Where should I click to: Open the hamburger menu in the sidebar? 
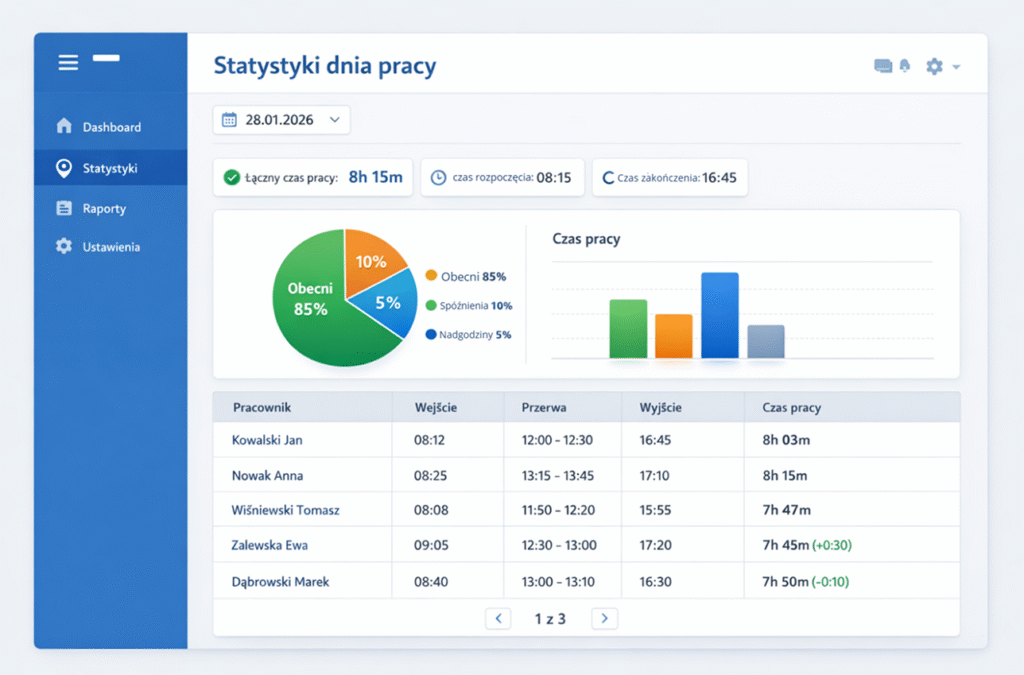click(68, 63)
